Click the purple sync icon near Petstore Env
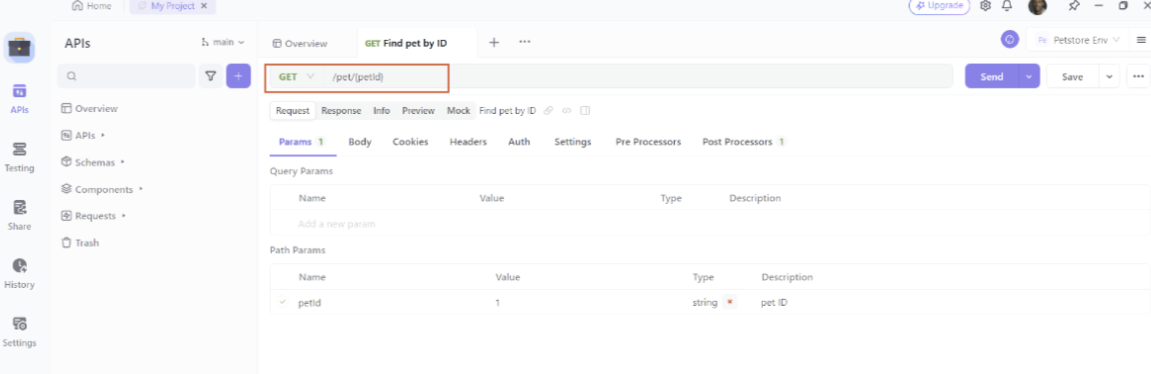 tap(1010, 40)
